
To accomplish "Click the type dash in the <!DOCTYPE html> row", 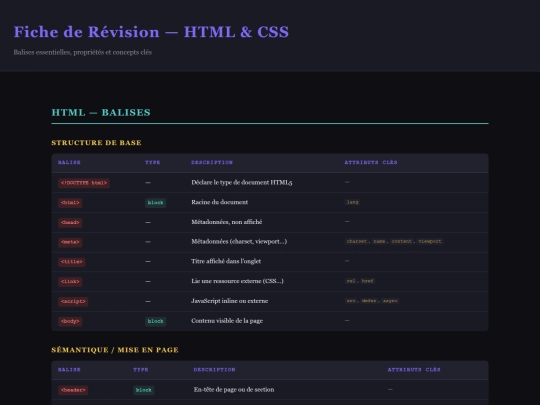I will [x=148, y=183].
